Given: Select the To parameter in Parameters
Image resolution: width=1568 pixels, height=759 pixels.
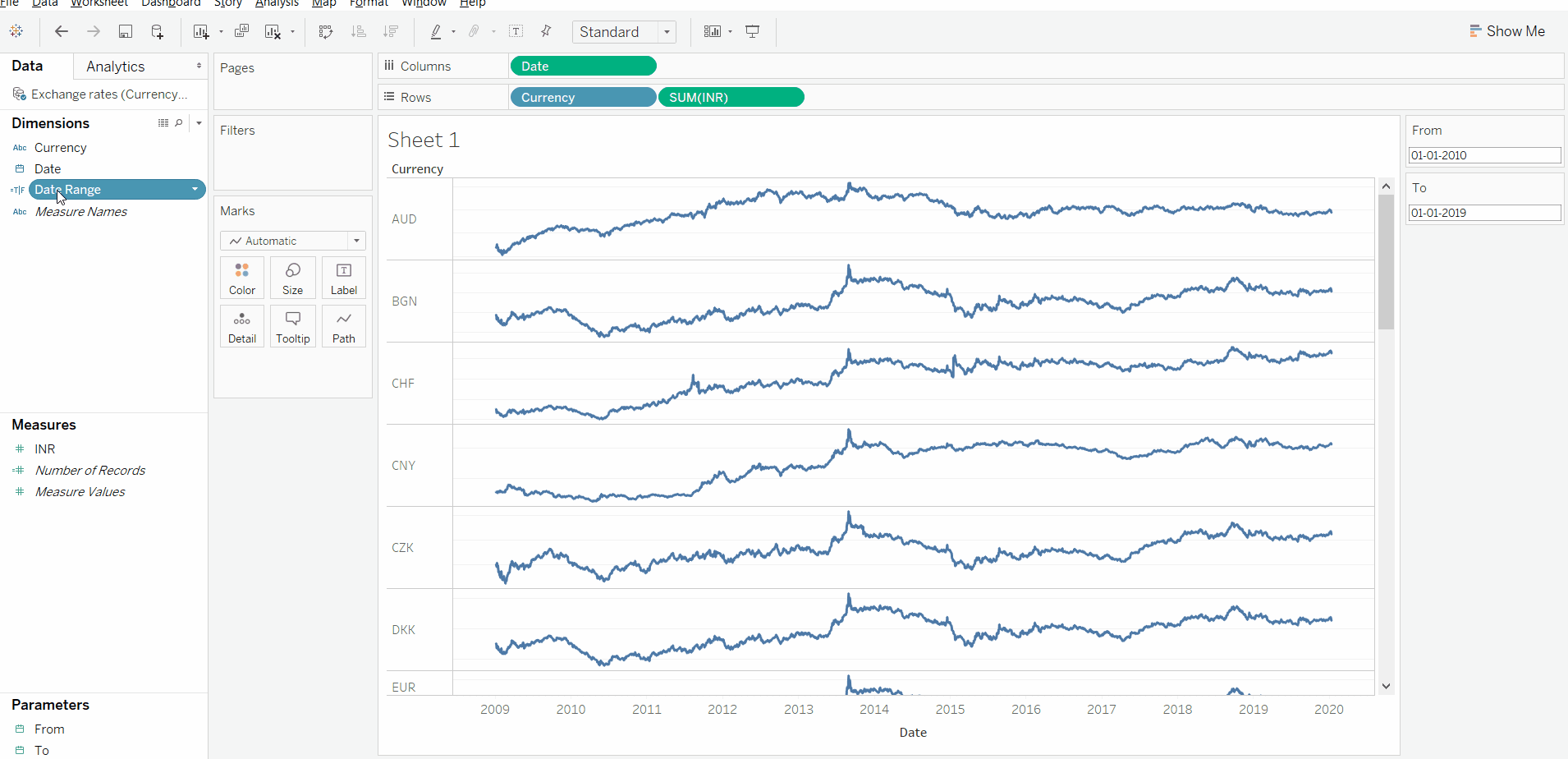Looking at the screenshot, I should click(x=42, y=751).
